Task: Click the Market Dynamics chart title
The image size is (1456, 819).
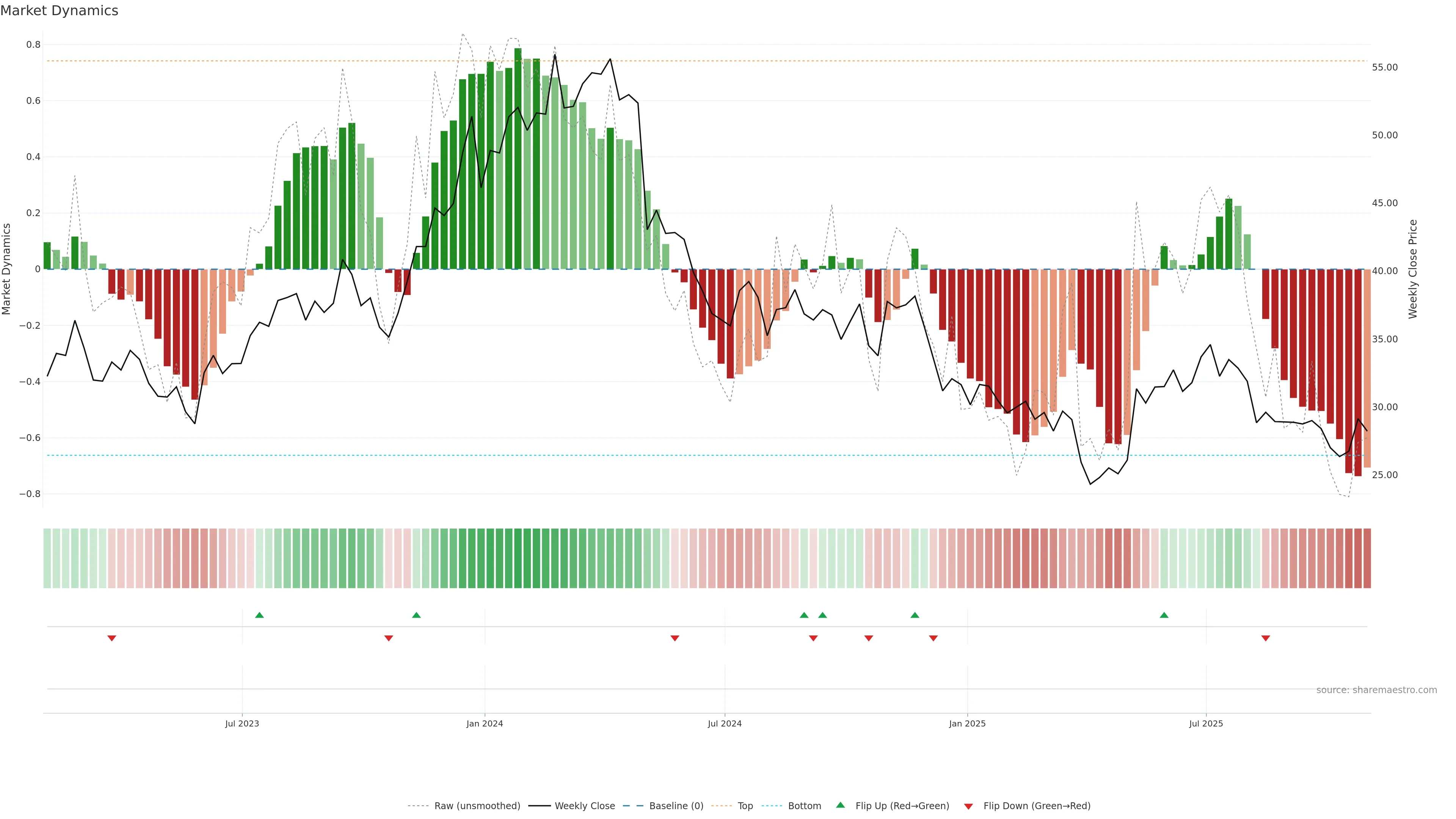Action: pyautogui.click(x=60, y=11)
